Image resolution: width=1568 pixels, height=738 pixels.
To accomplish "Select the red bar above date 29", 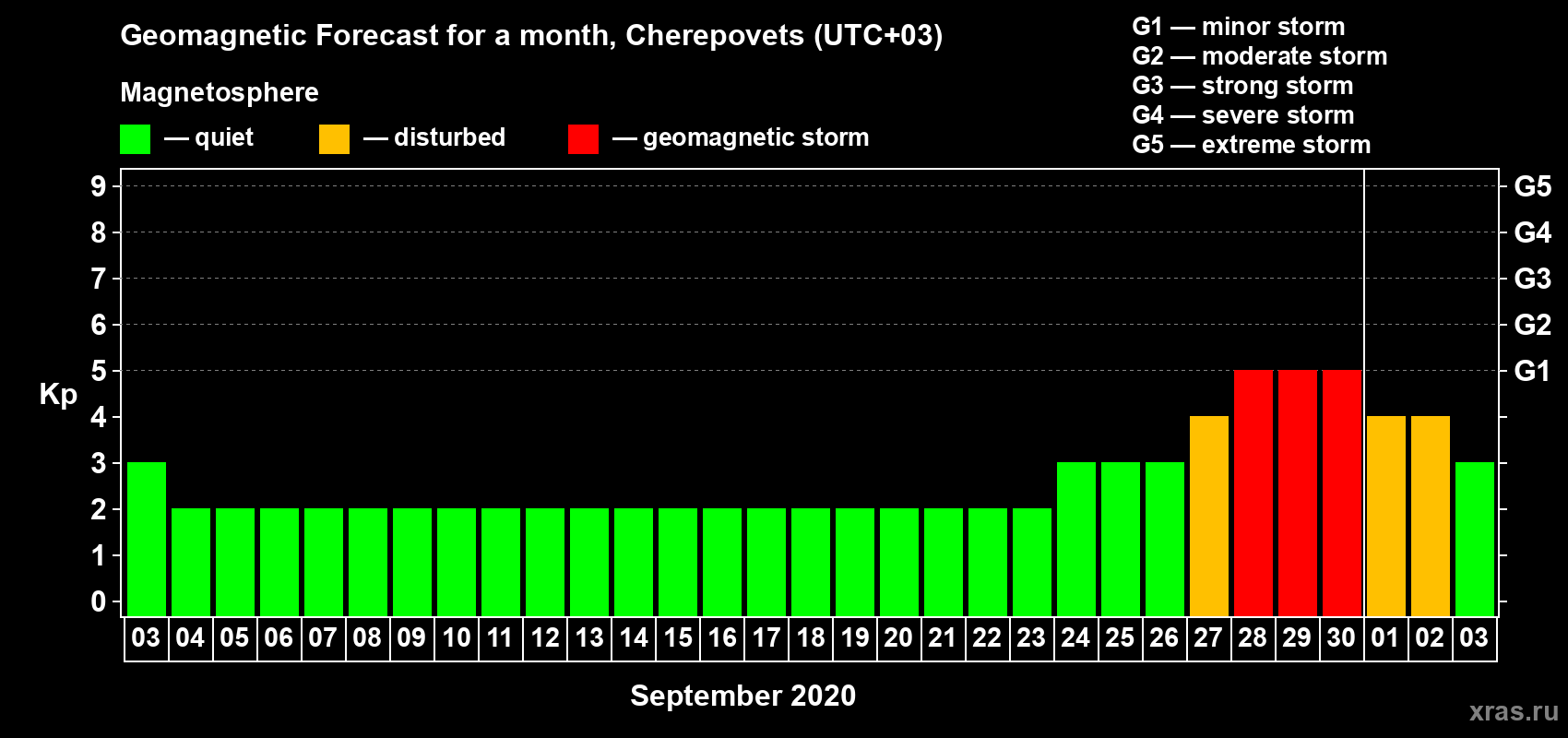I will [1298, 493].
